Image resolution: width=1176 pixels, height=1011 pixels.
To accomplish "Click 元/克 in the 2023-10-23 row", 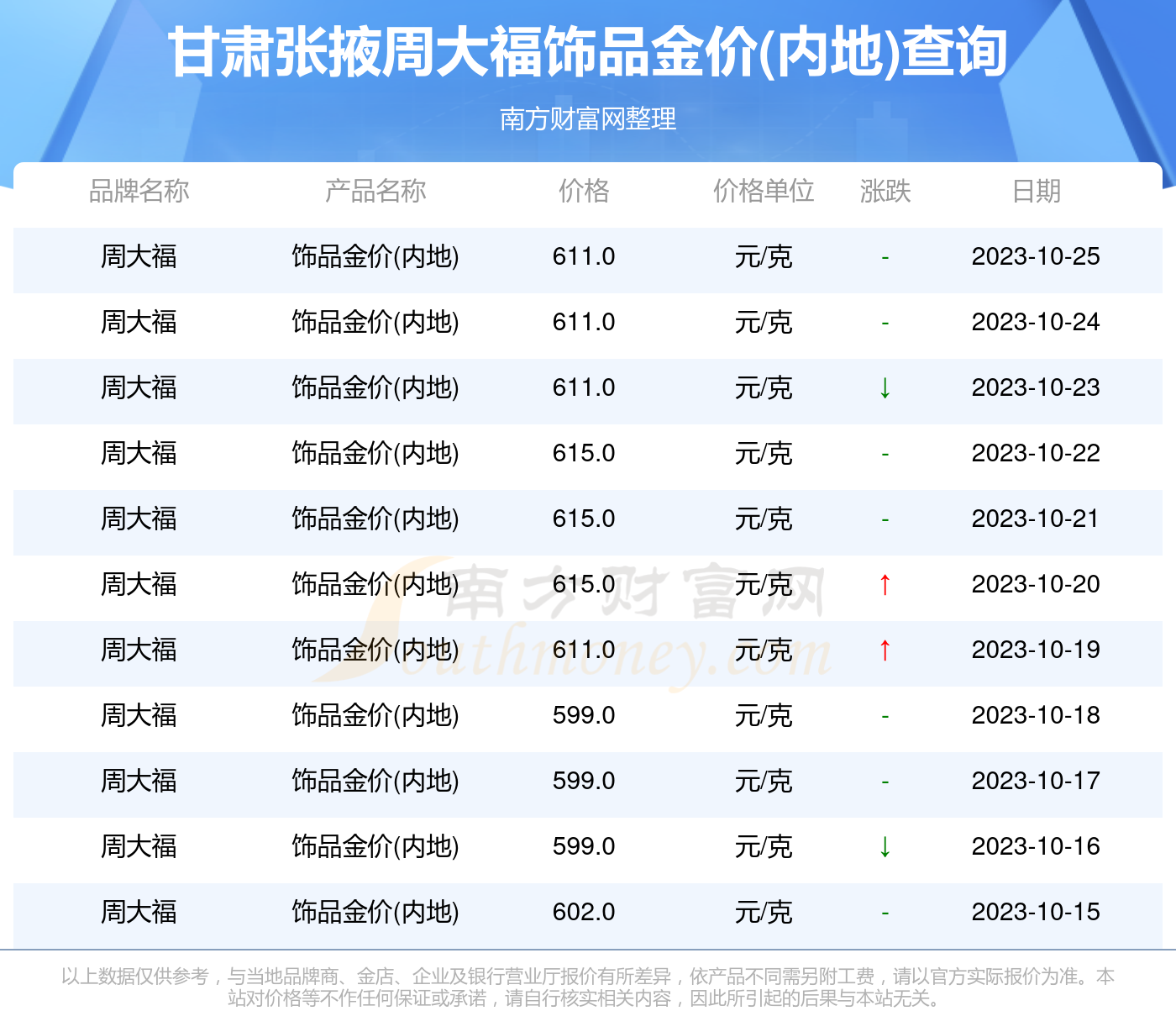I will tap(764, 387).
